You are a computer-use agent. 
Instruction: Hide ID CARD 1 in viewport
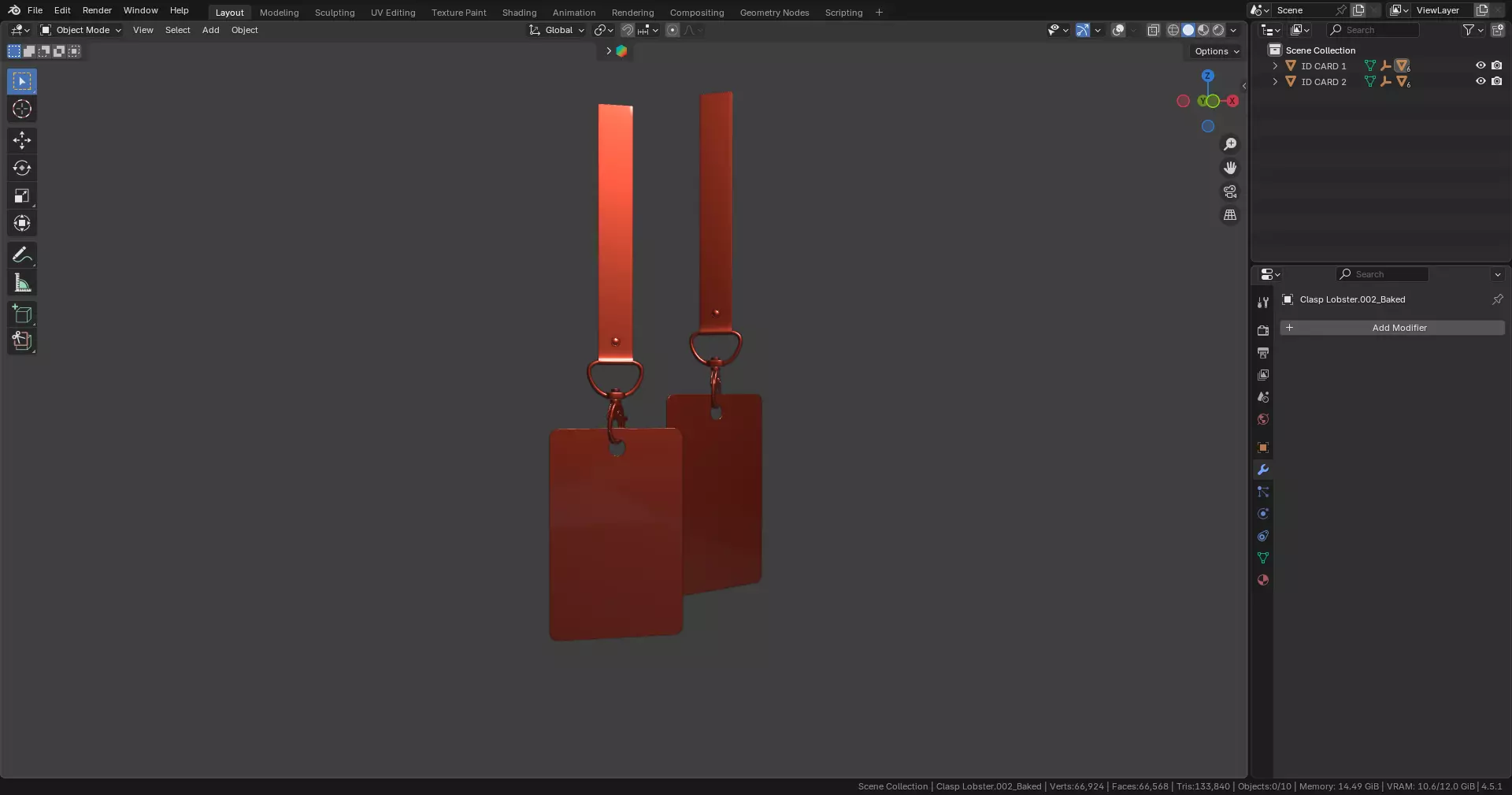pyautogui.click(x=1480, y=65)
